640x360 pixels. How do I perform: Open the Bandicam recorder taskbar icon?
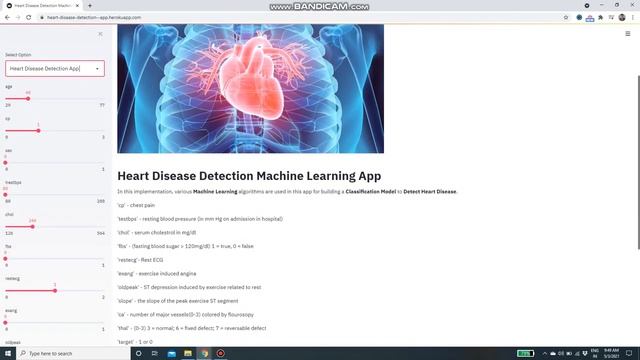(220, 353)
